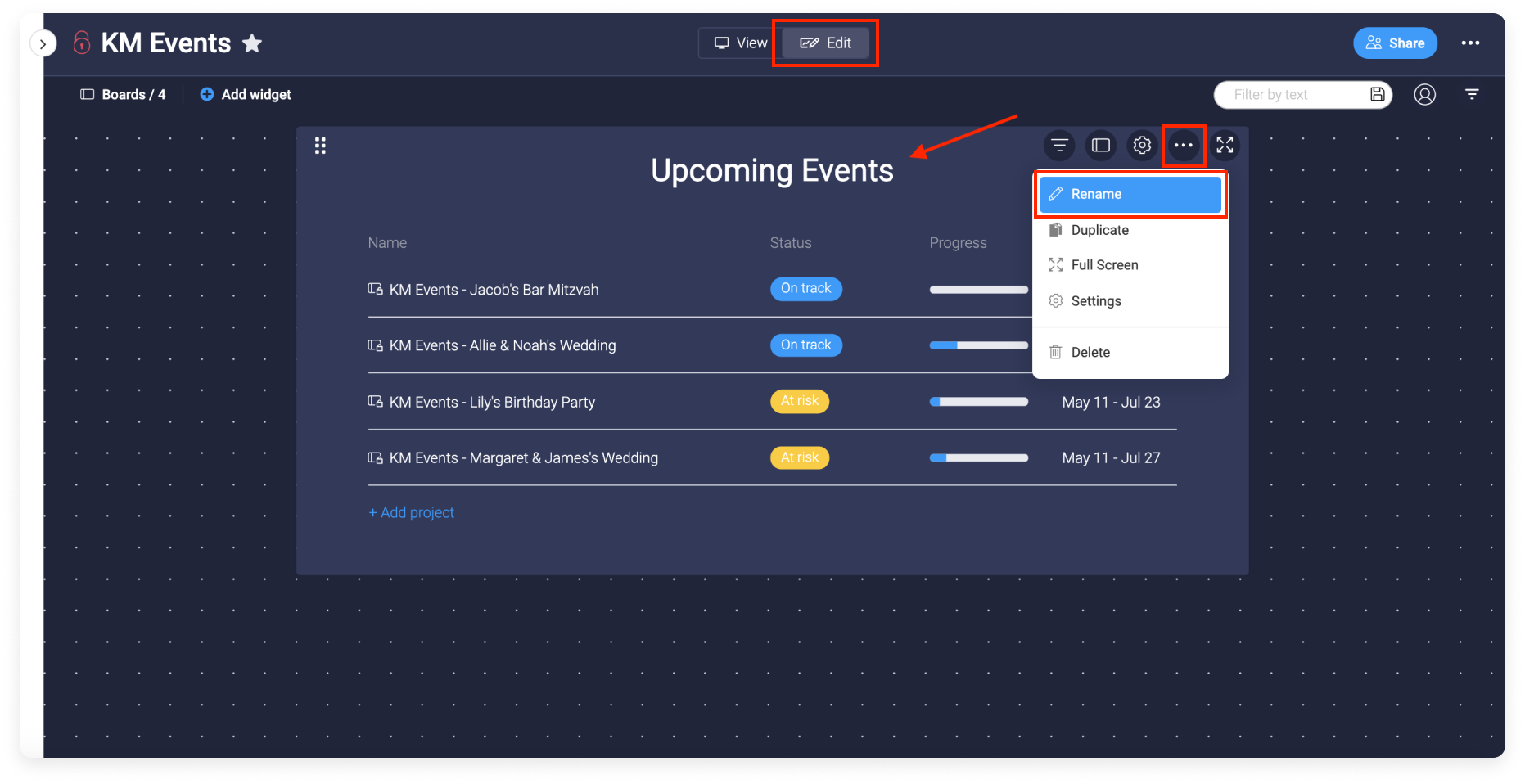Click the widget three-dot menu button
The height and width of the screenshot is (784, 1525).
click(1184, 146)
